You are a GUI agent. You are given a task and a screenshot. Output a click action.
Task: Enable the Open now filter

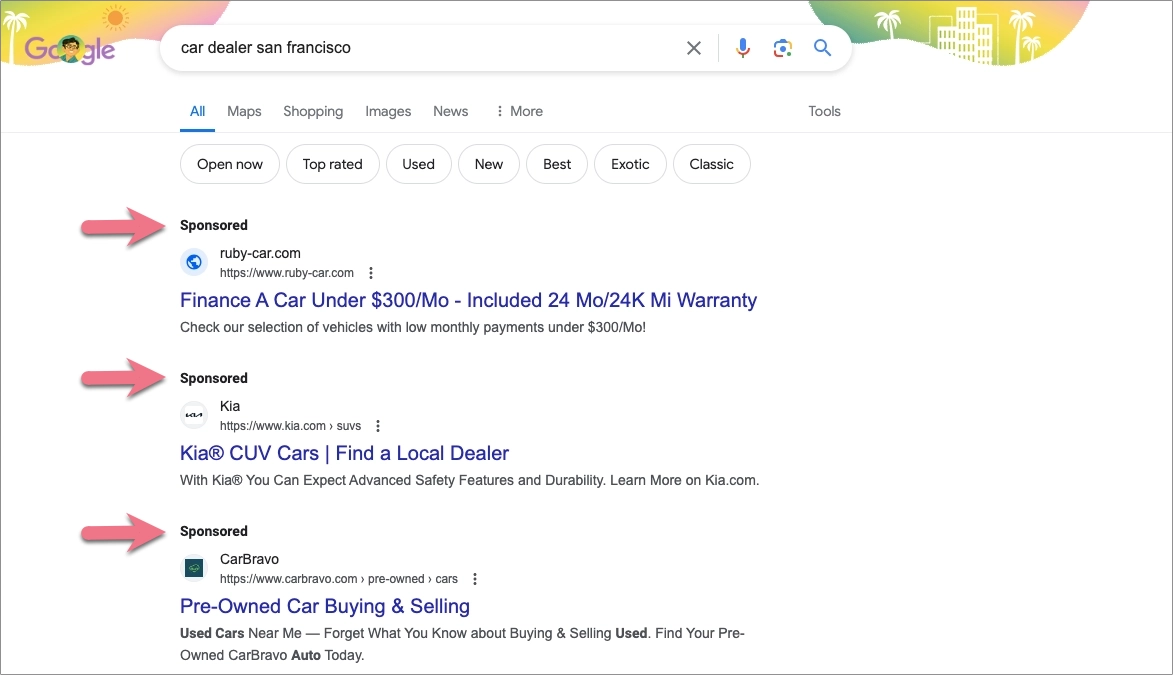(229, 164)
